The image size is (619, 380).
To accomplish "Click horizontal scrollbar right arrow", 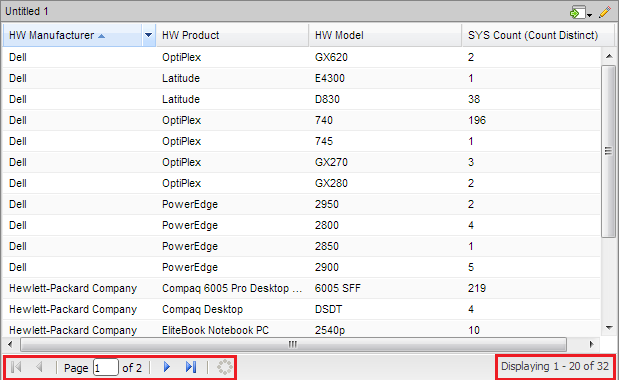I will [591, 344].
